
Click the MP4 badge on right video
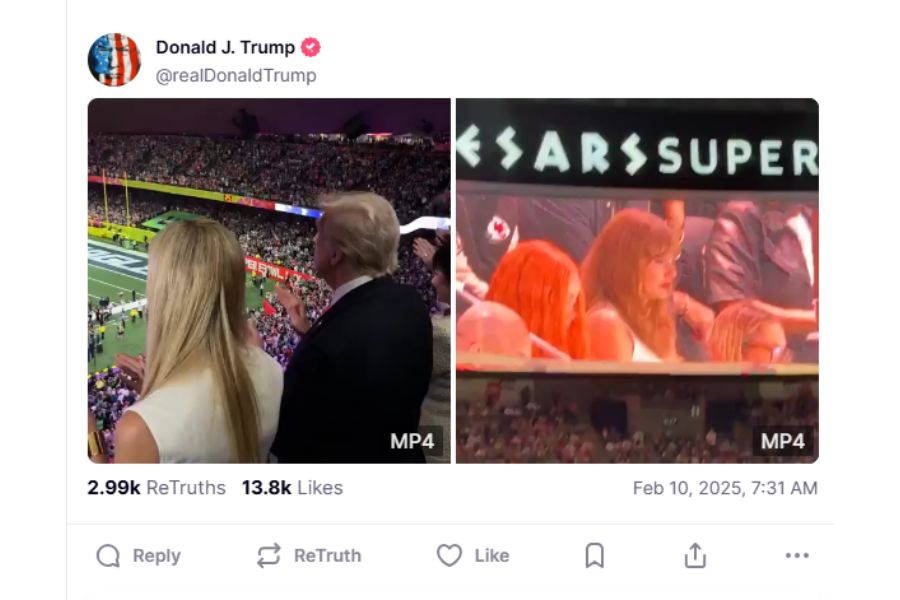tap(783, 441)
